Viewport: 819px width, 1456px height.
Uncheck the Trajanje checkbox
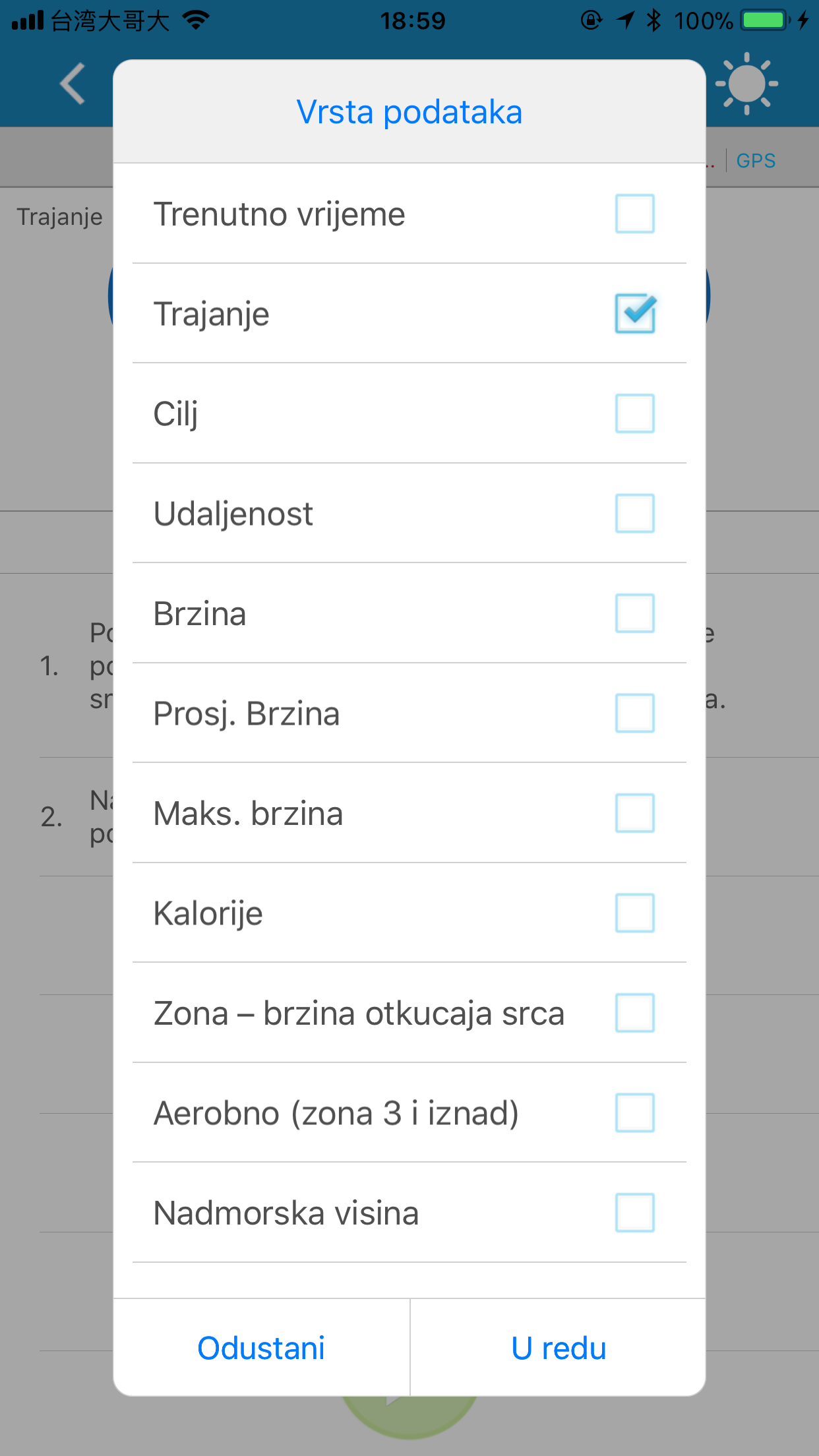[x=634, y=313]
